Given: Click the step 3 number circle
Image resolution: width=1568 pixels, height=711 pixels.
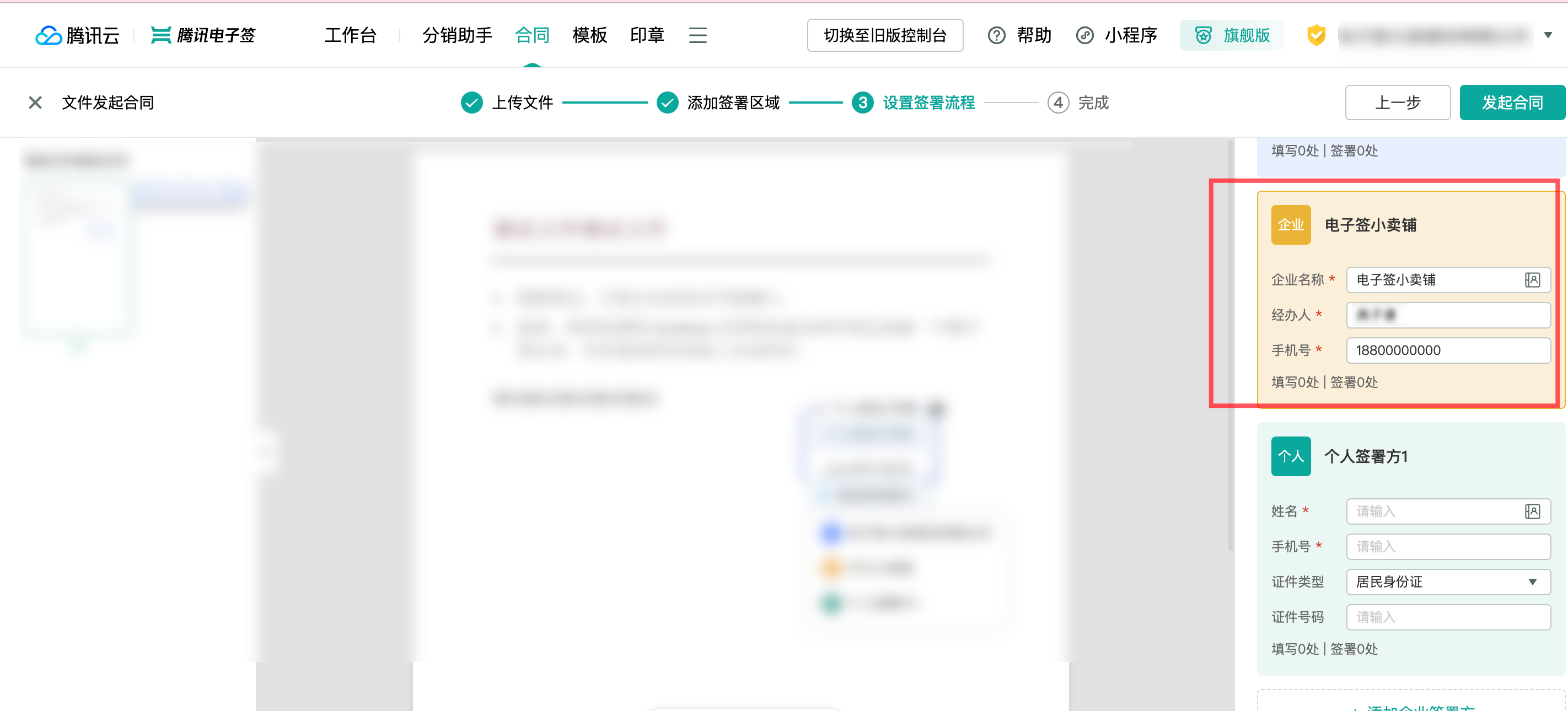Looking at the screenshot, I should point(863,103).
